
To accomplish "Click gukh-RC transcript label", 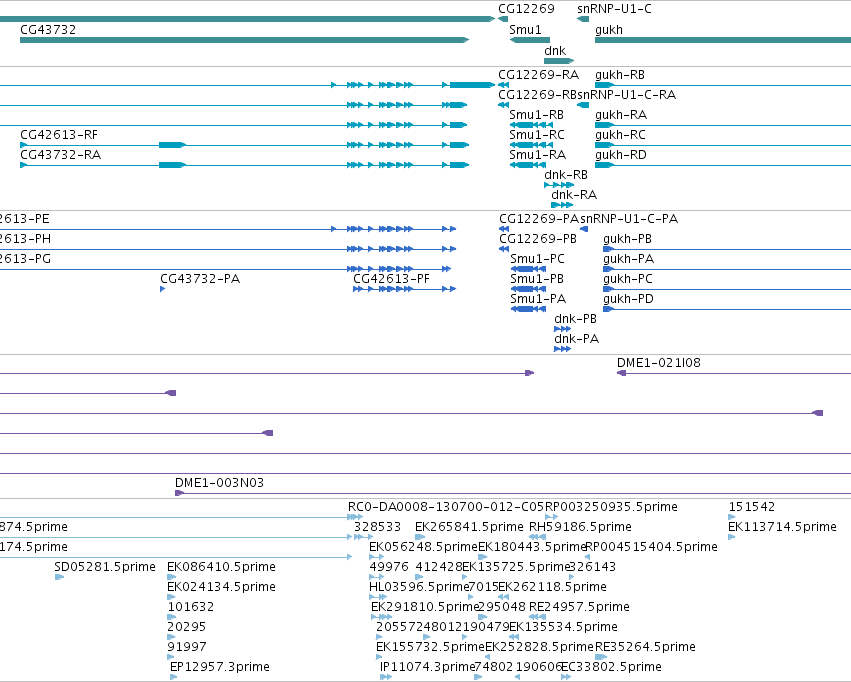I will pyautogui.click(x=620, y=135).
